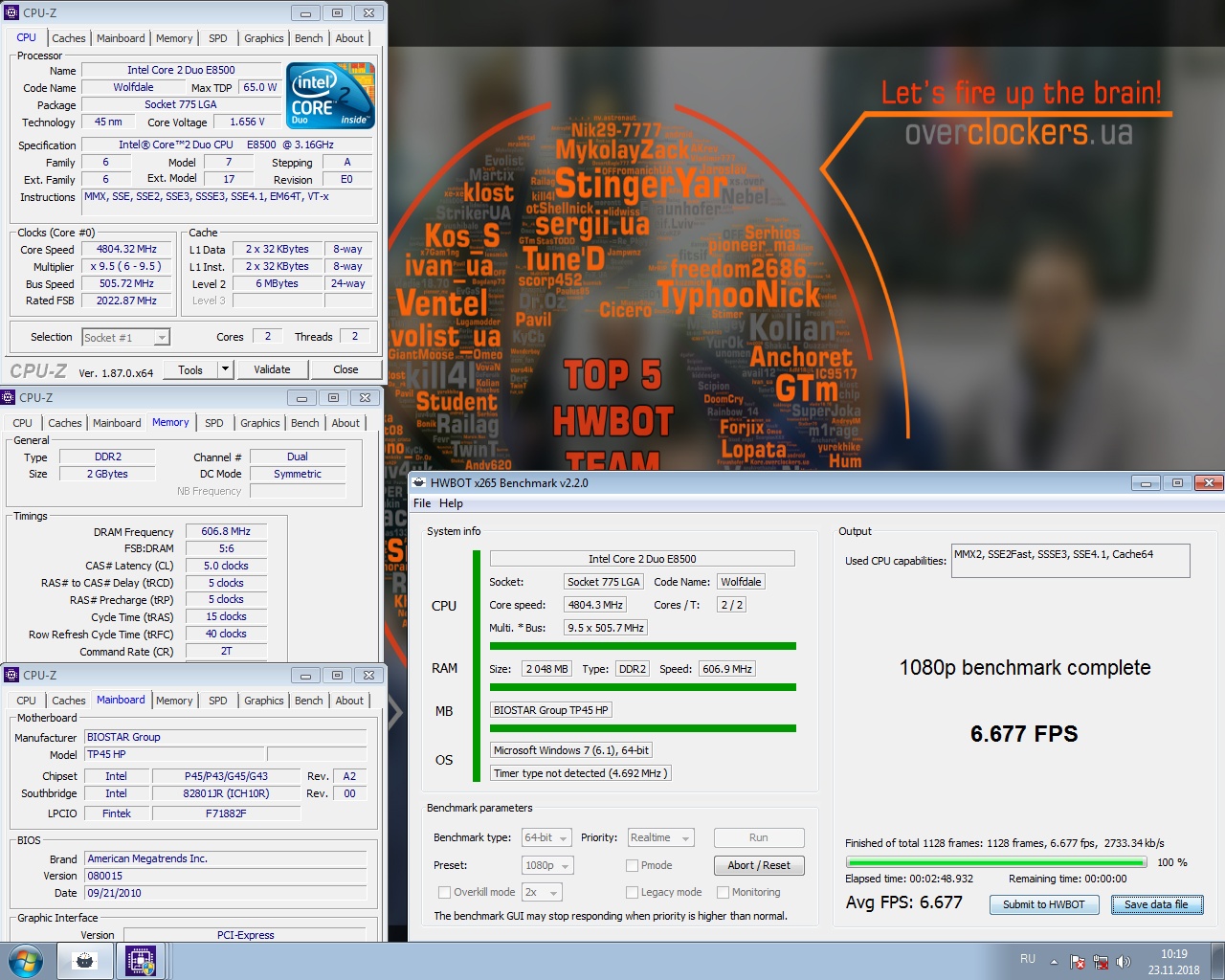The image size is (1225, 980).
Task: Open the Help menu in HWBOT
Action: coord(451,503)
